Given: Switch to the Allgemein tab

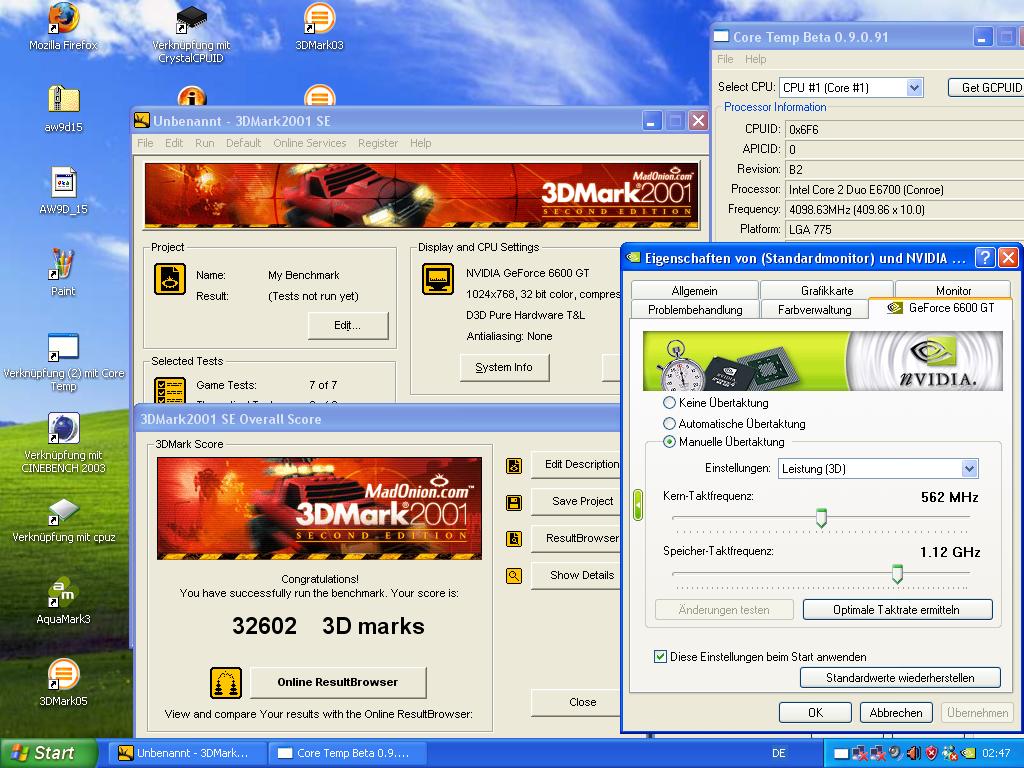Looking at the screenshot, I should click(694, 291).
